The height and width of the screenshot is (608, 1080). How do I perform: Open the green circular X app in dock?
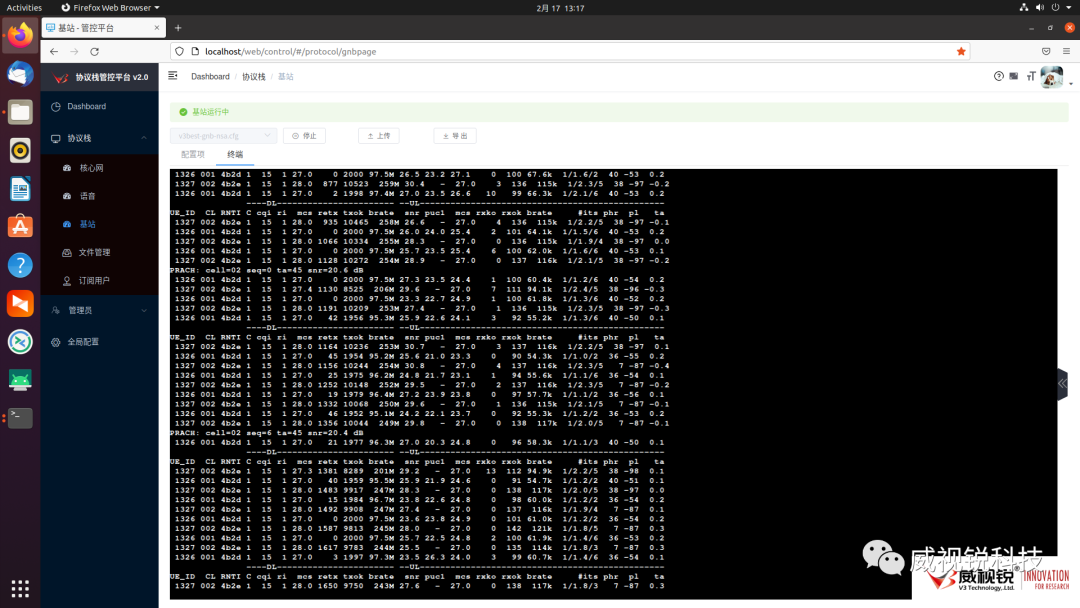coord(20,342)
